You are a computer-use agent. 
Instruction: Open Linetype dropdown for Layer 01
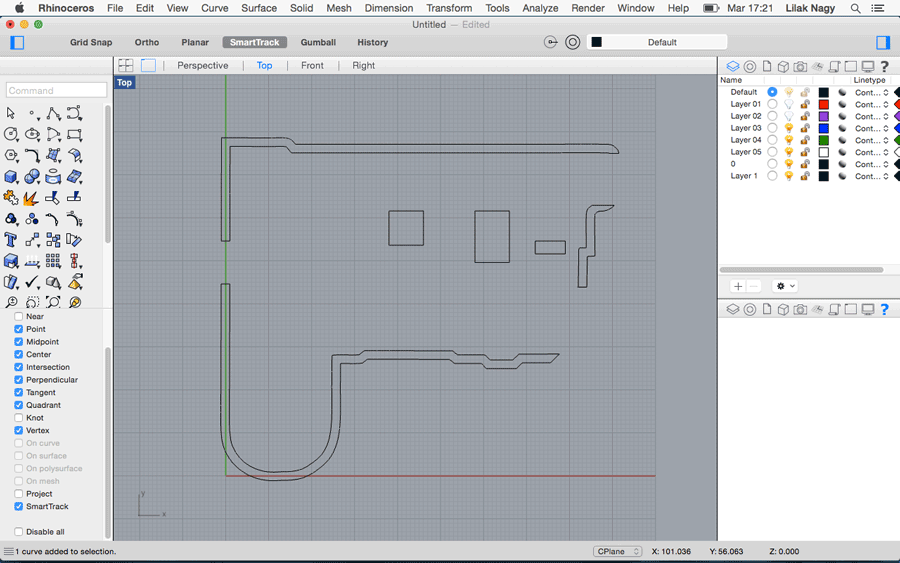[871, 104]
